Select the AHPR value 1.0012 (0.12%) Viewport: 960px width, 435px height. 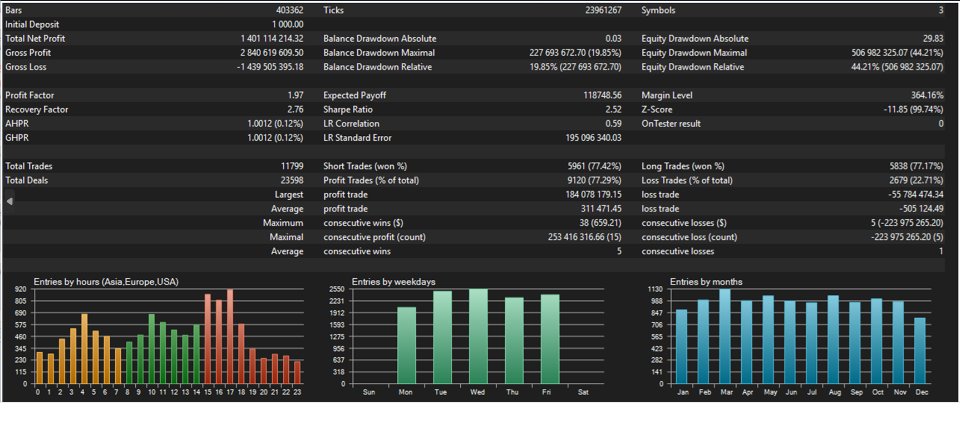click(276, 124)
